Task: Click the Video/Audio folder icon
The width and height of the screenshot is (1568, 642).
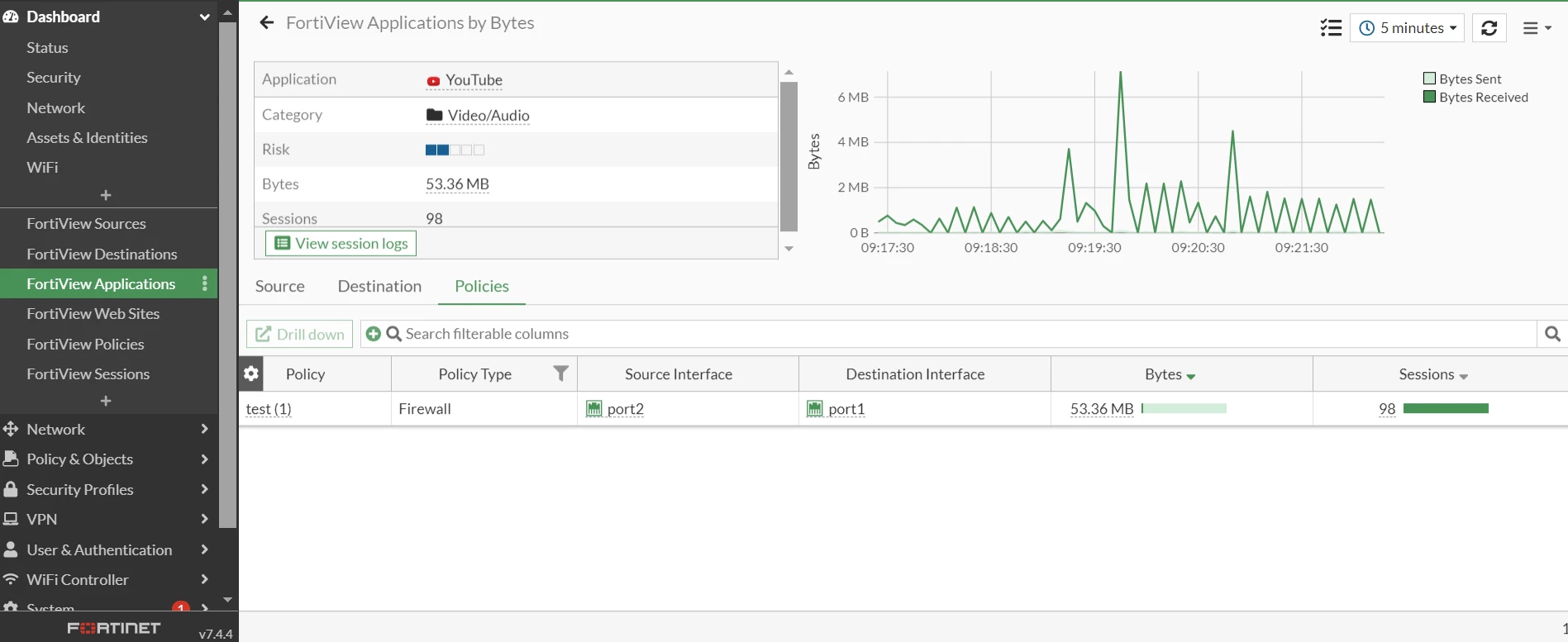Action: (x=434, y=115)
